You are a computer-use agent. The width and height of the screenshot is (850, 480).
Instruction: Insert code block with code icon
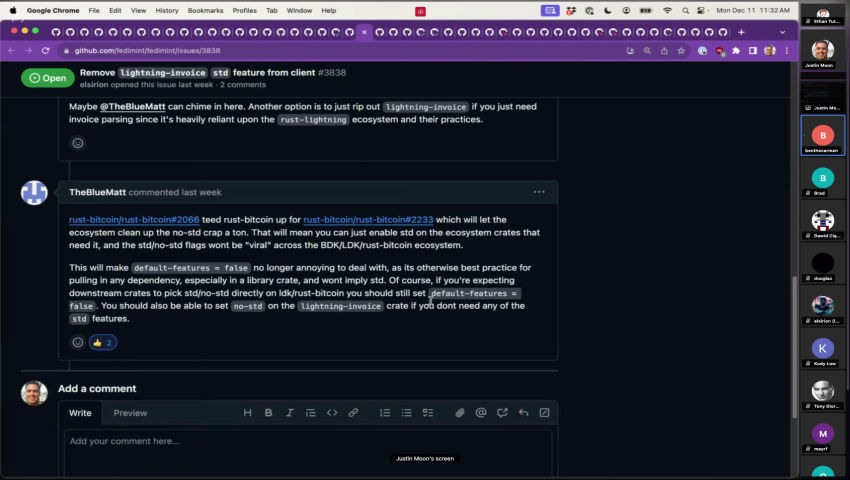[x=332, y=412]
